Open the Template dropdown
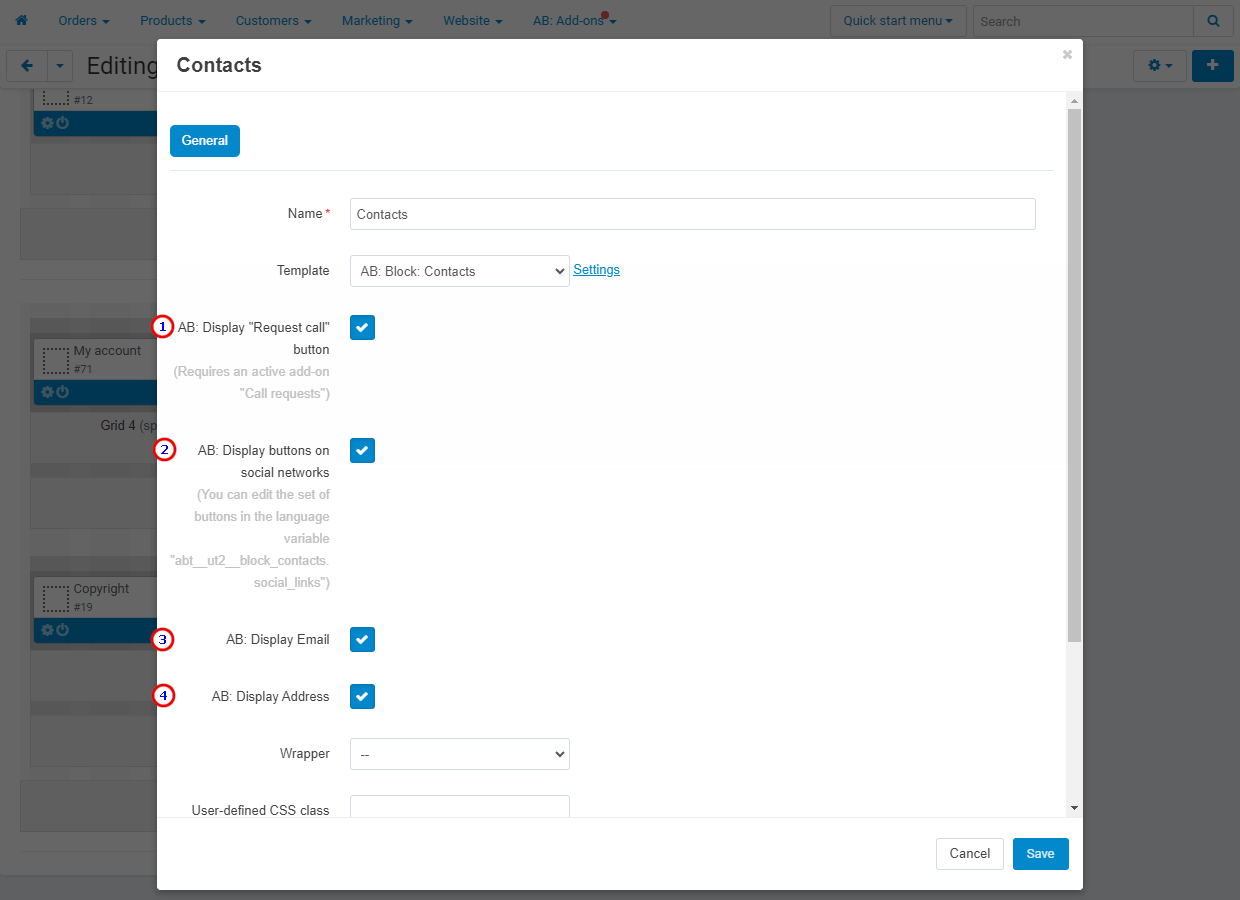The image size is (1240, 900). 460,271
